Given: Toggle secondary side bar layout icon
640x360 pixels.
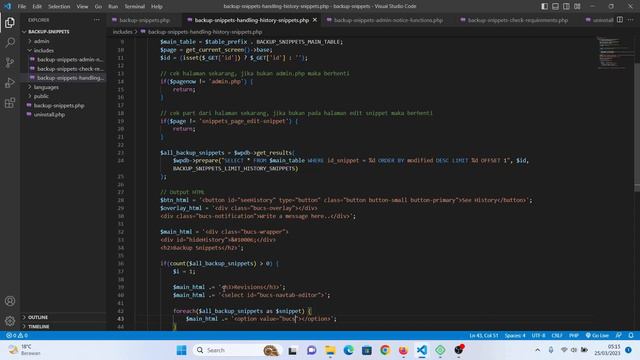Looking at the screenshot, I should tap(567, 6).
